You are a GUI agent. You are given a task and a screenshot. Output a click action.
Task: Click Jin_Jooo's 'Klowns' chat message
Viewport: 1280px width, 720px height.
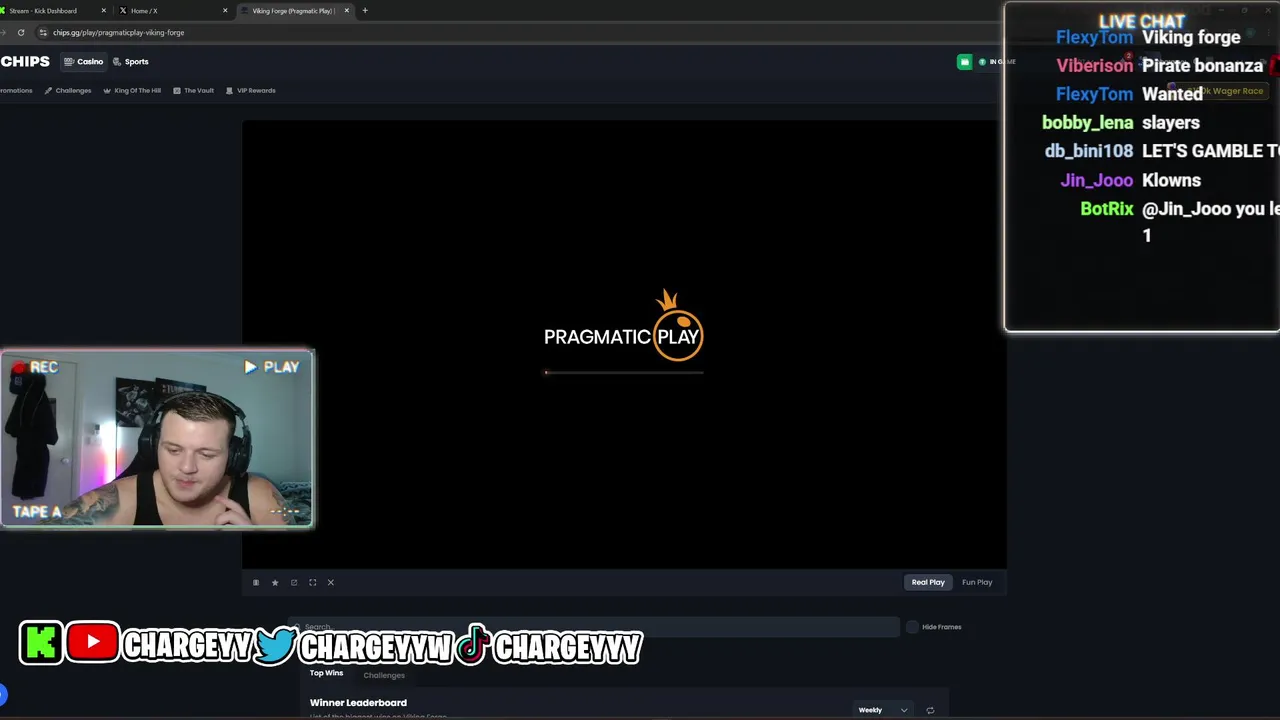[x=1171, y=180]
